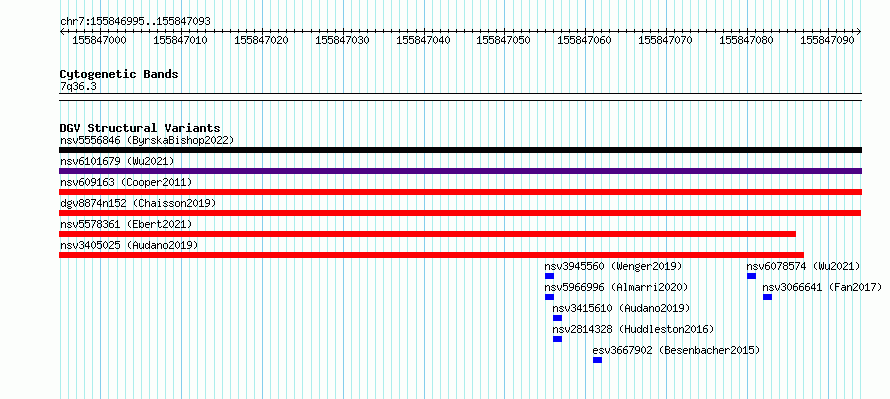This screenshot has height=399, width=890.
Task: Open the nsv3066641 (Fan2017) label
Action: (822, 287)
